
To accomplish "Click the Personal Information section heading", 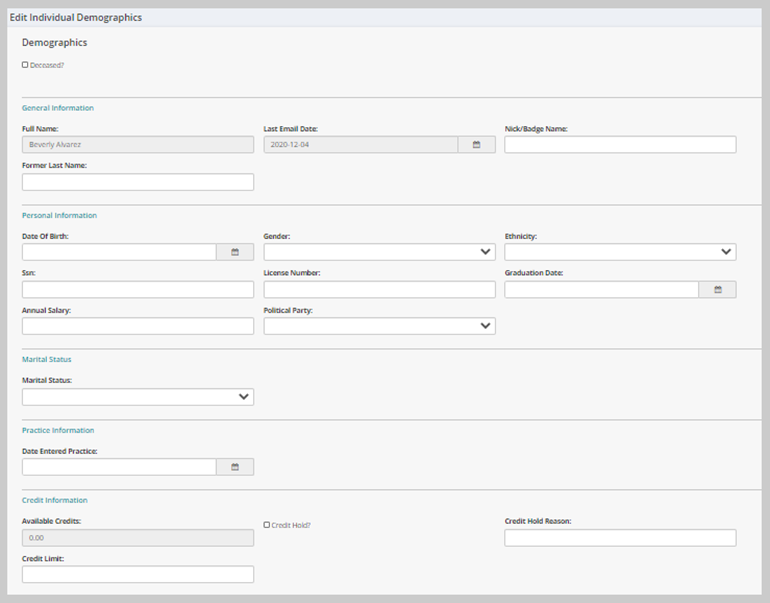I will [x=59, y=216].
